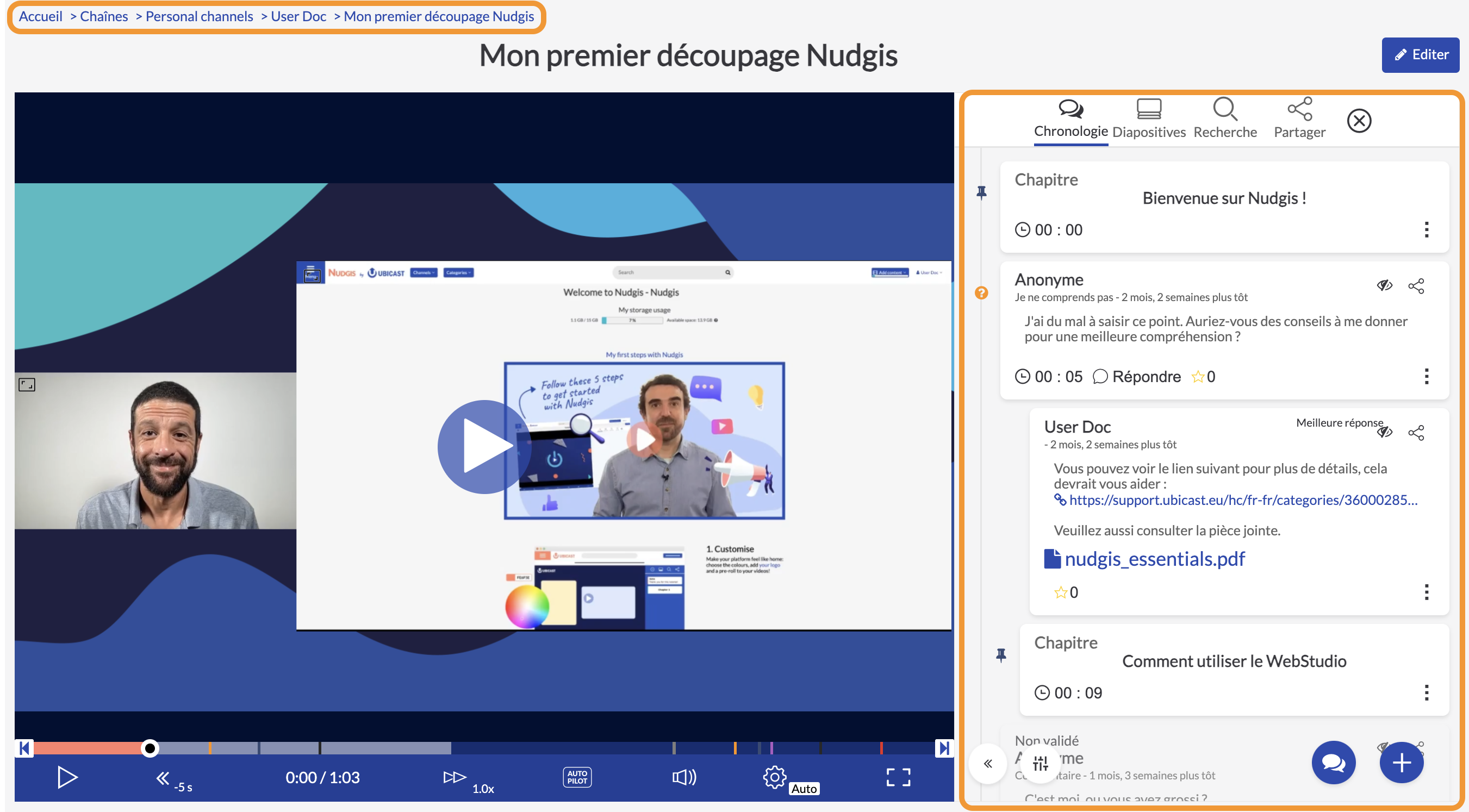The image size is (1469, 812).
Task: Click orange question mark marker icon
Action: point(981,292)
